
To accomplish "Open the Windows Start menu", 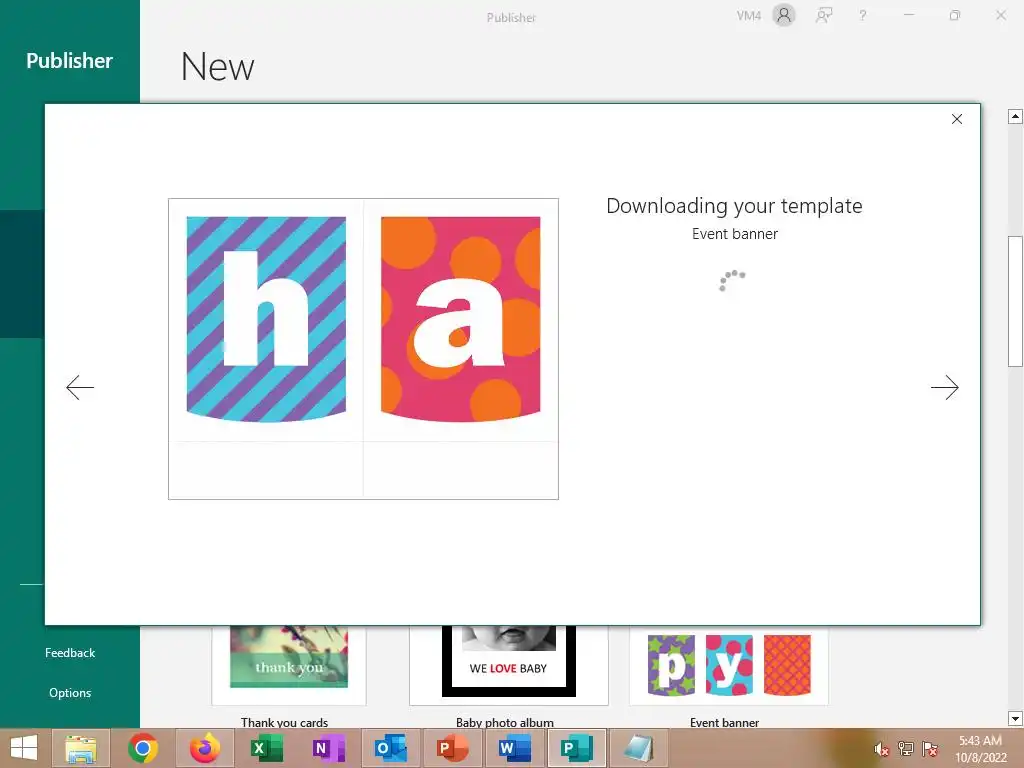I will (x=24, y=748).
